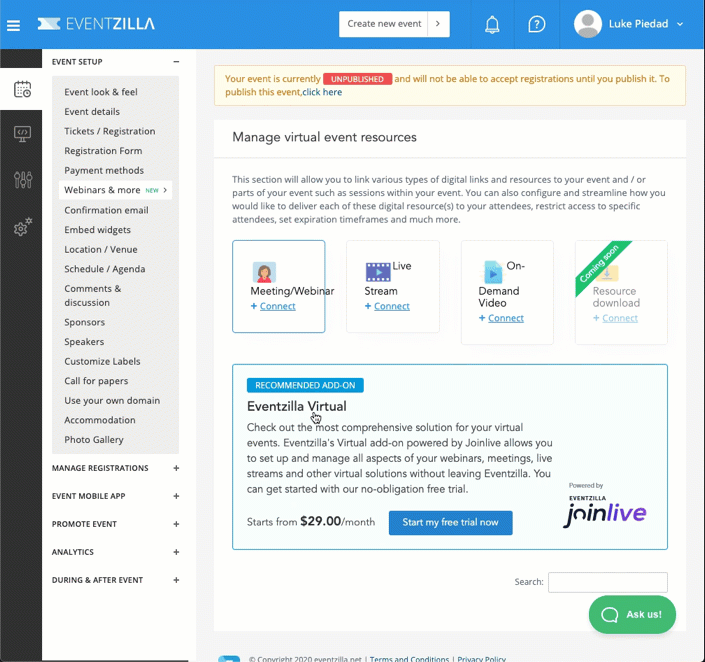Open Use your own domain

point(112,401)
